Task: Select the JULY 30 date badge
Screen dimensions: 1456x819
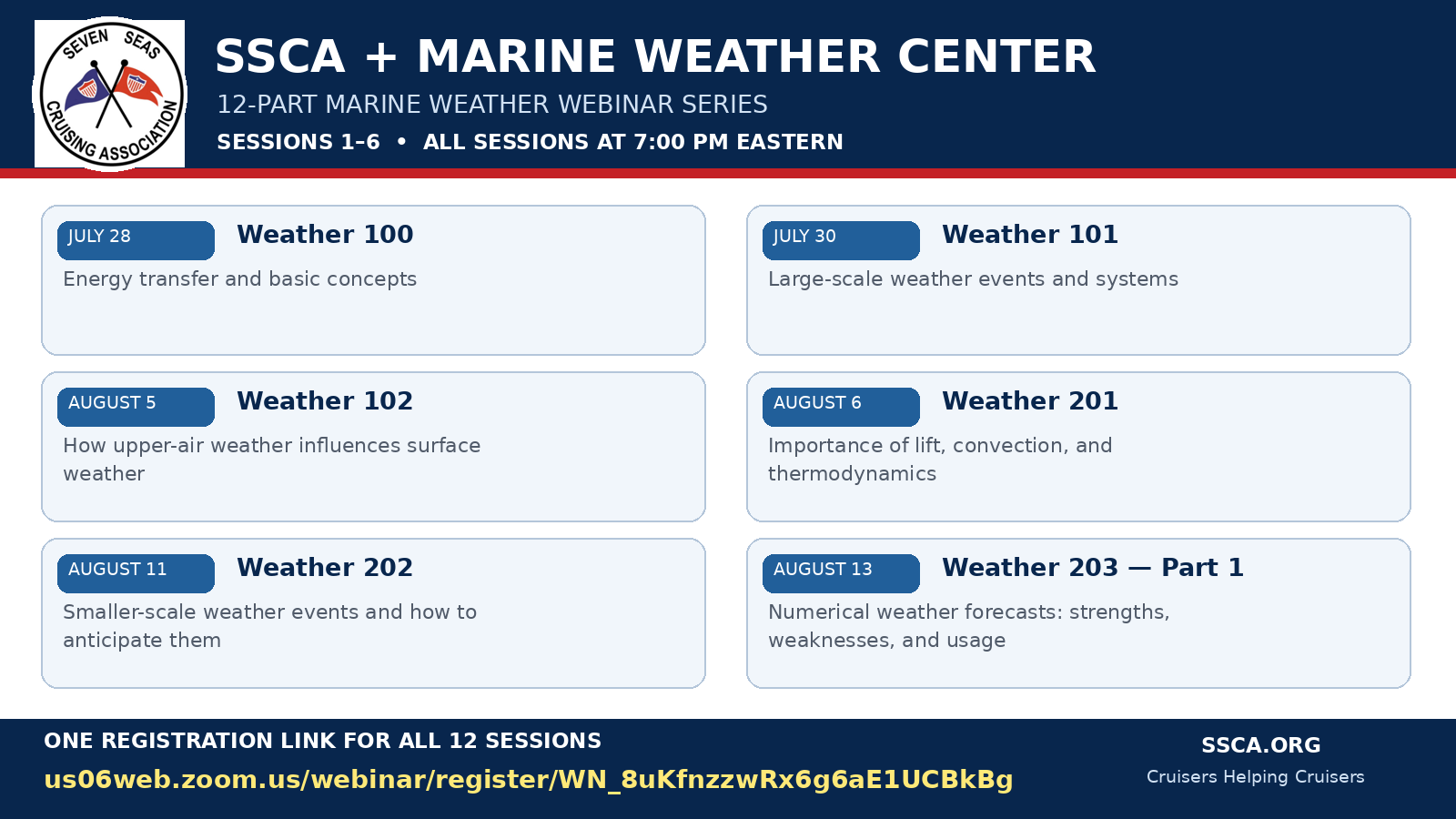Action: pyautogui.click(x=841, y=240)
